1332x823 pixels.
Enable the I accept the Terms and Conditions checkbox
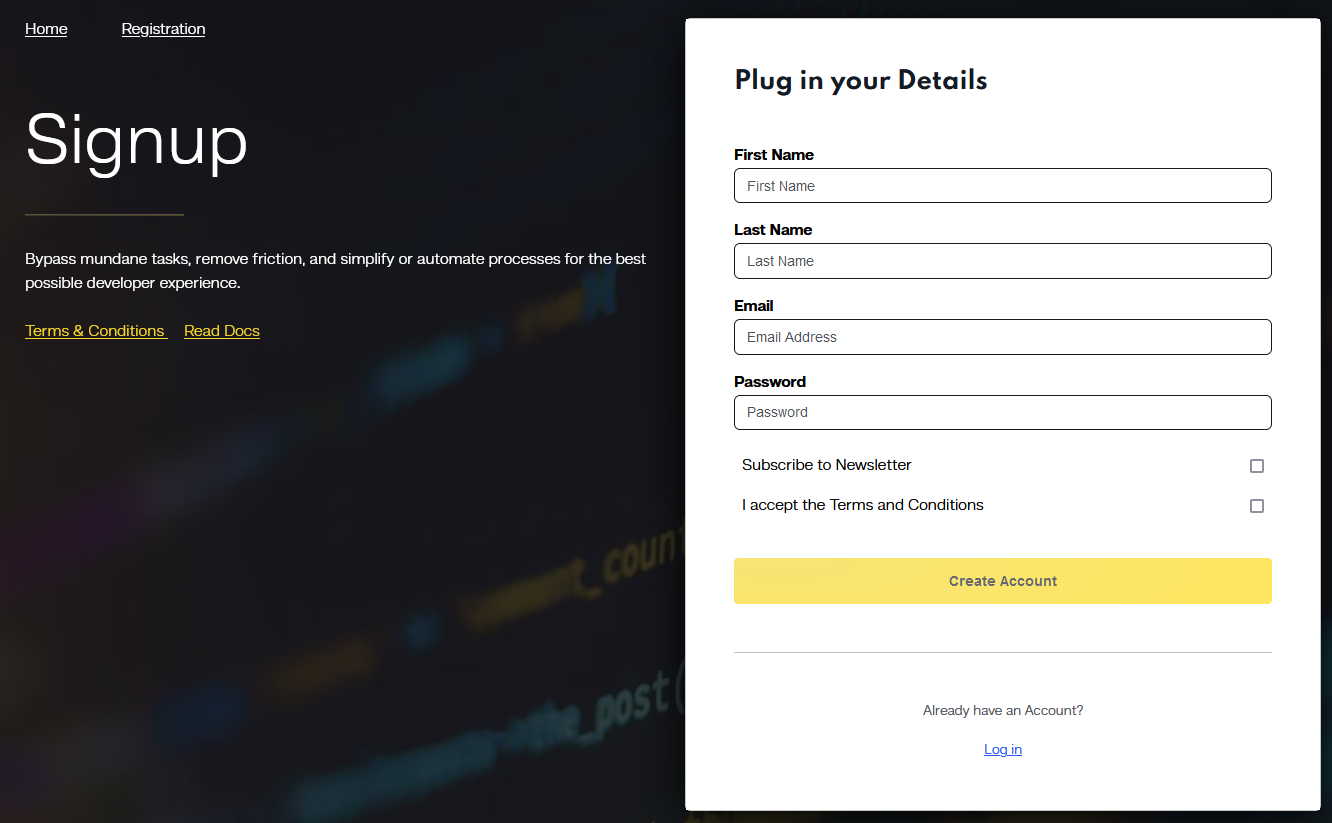coord(1257,506)
